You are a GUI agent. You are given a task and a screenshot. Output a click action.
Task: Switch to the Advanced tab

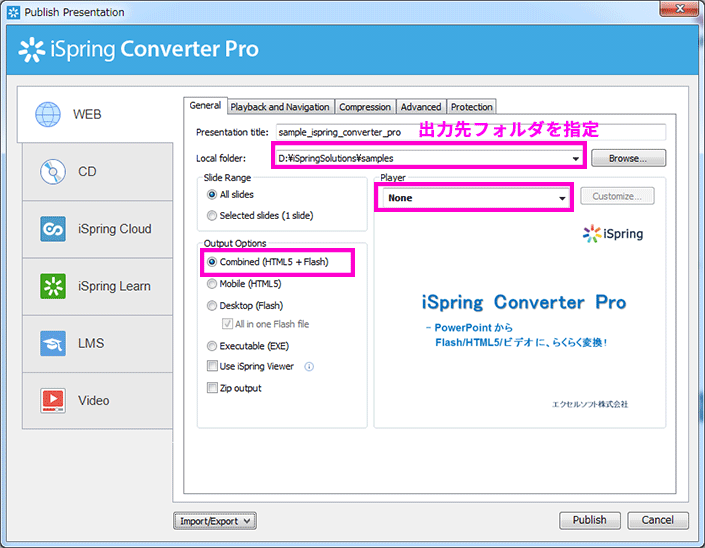(421, 107)
